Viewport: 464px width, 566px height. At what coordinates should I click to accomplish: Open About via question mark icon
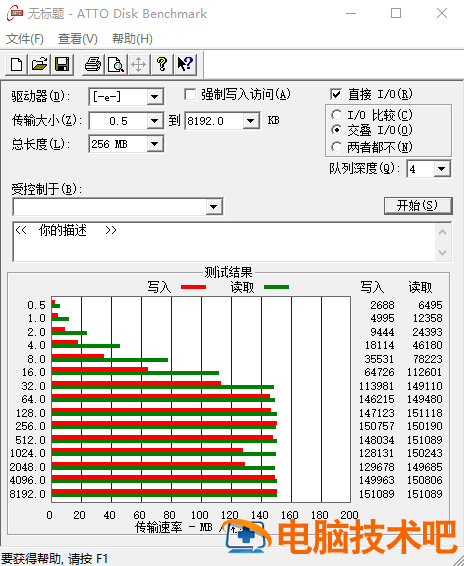point(162,65)
